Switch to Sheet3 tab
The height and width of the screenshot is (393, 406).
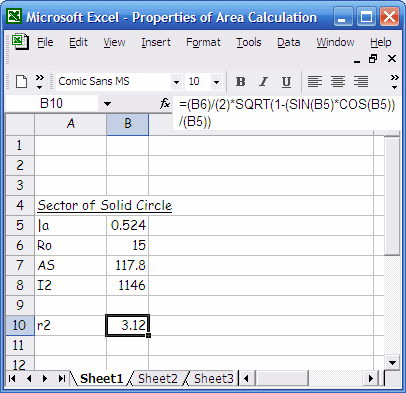[214, 379]
